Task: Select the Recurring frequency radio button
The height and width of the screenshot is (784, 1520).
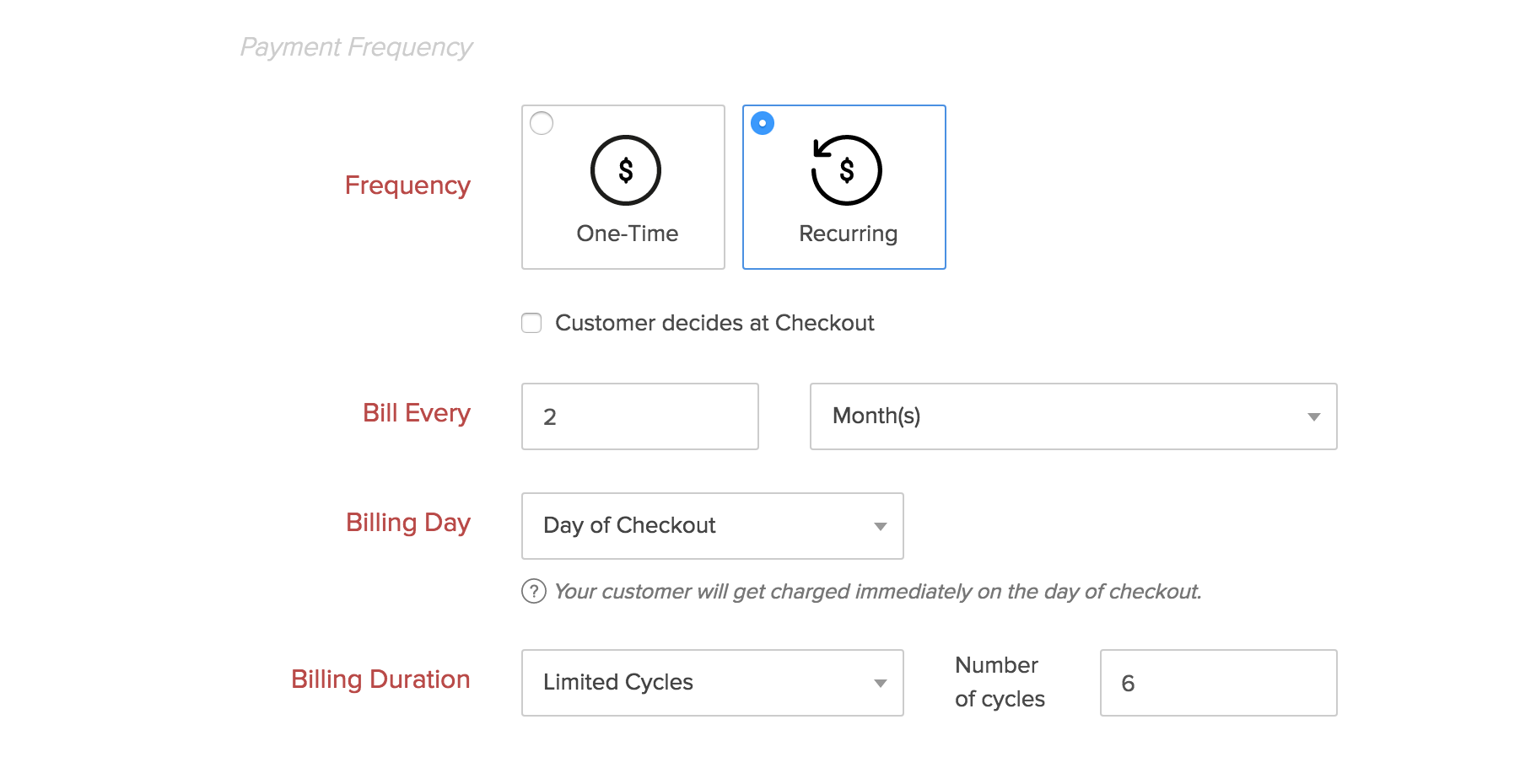Action: (x=763, y=122)
